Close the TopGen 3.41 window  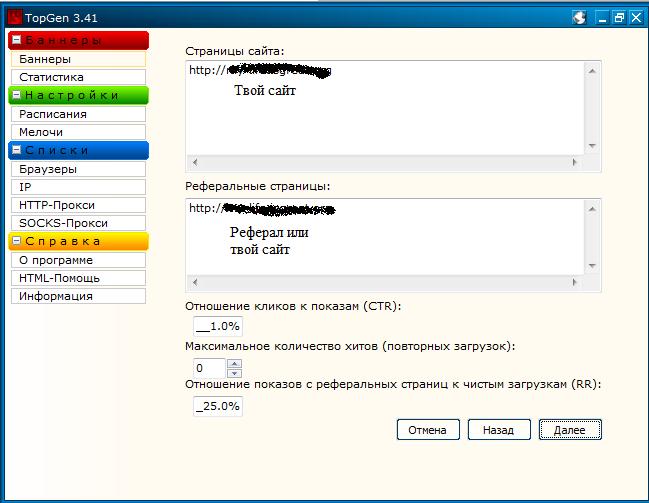point(636,18)
